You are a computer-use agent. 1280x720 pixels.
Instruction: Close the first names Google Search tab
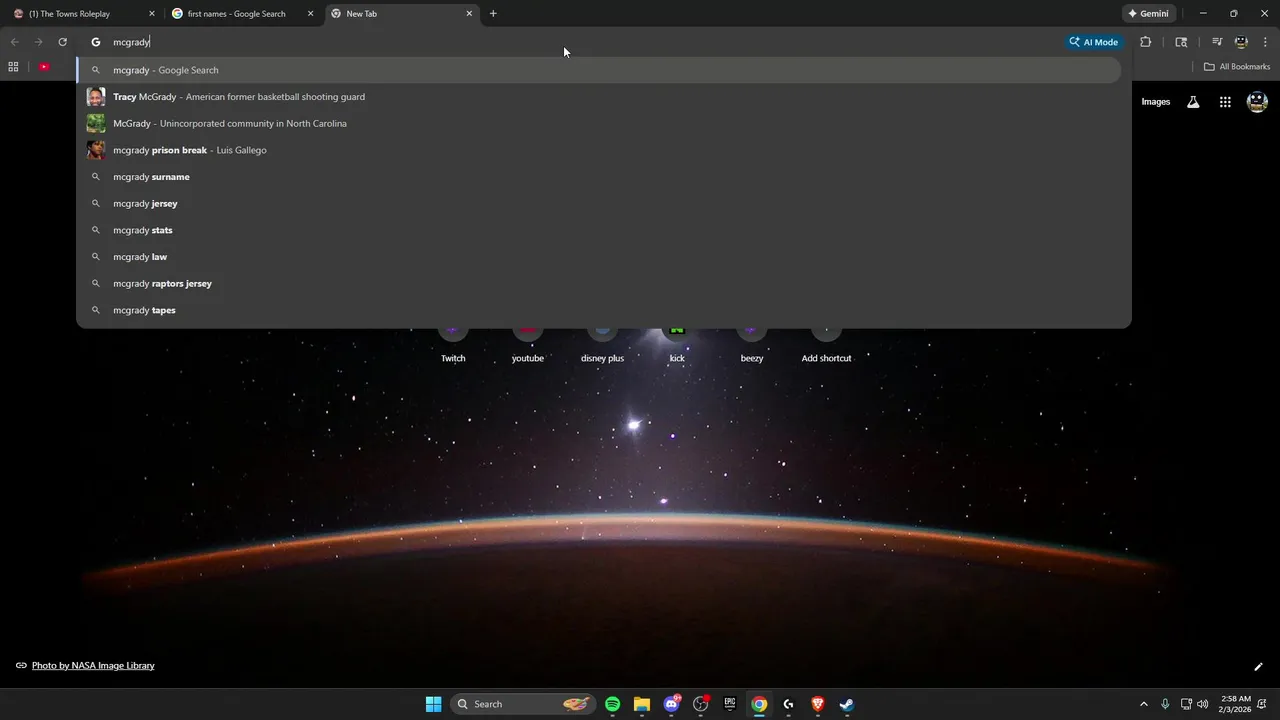click(x=311, y=14)
